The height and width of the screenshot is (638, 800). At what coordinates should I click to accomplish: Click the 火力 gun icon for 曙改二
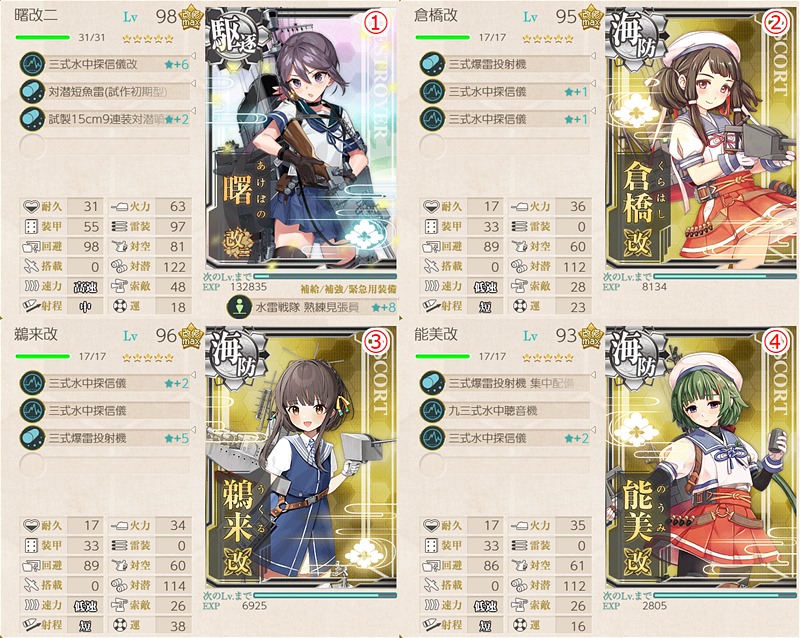119,206
